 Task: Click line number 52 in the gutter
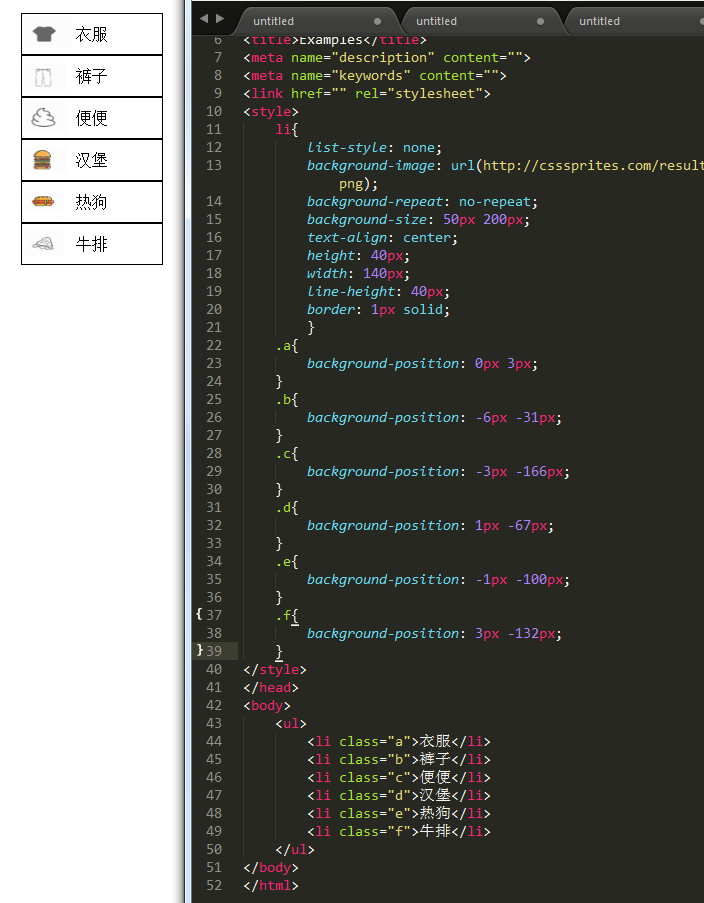coord(214,885)
